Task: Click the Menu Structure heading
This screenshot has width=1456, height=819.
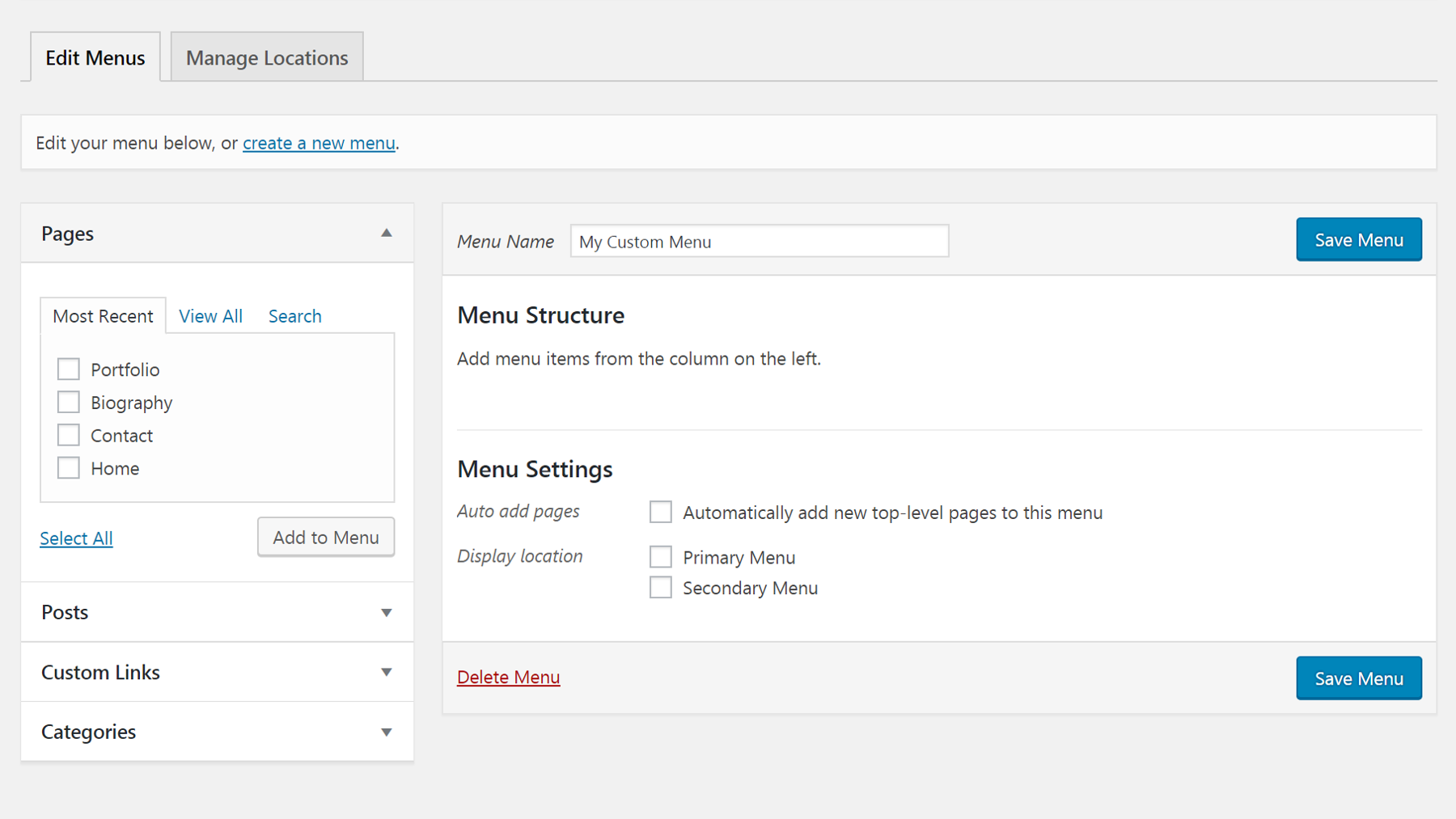Action: (541, 315)
